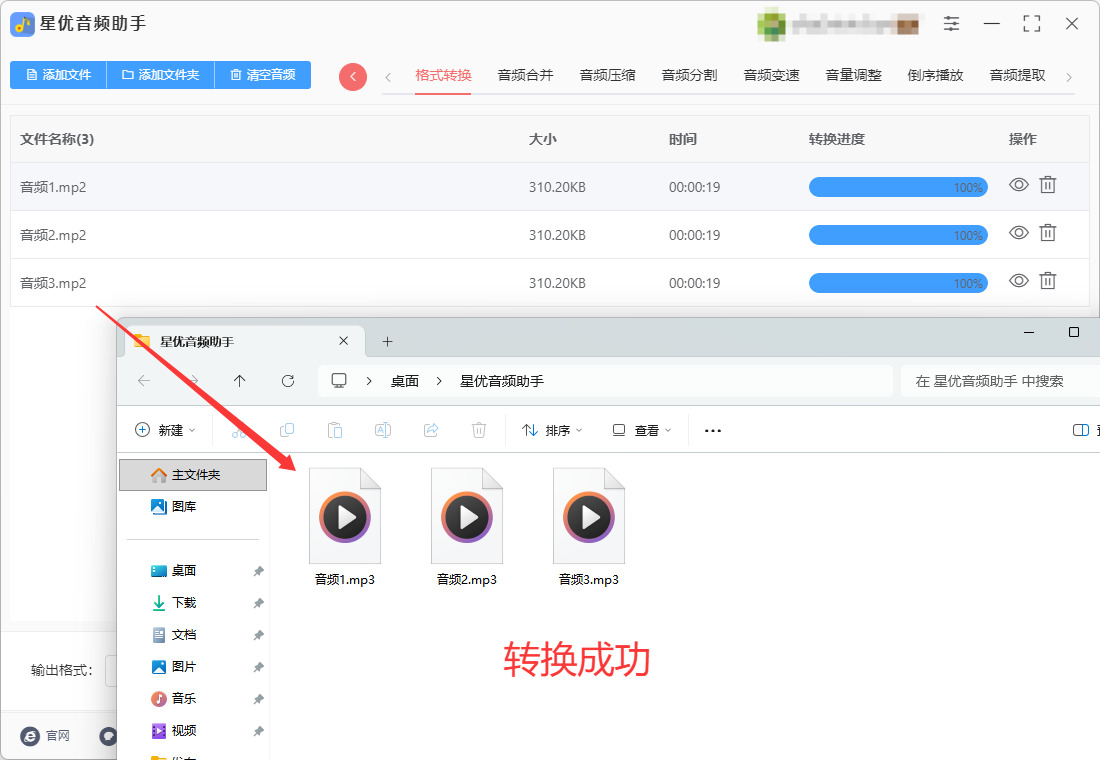Go to the 音频变速 tab
This screenshot has width=1100, height=760.
pos(772,75)
